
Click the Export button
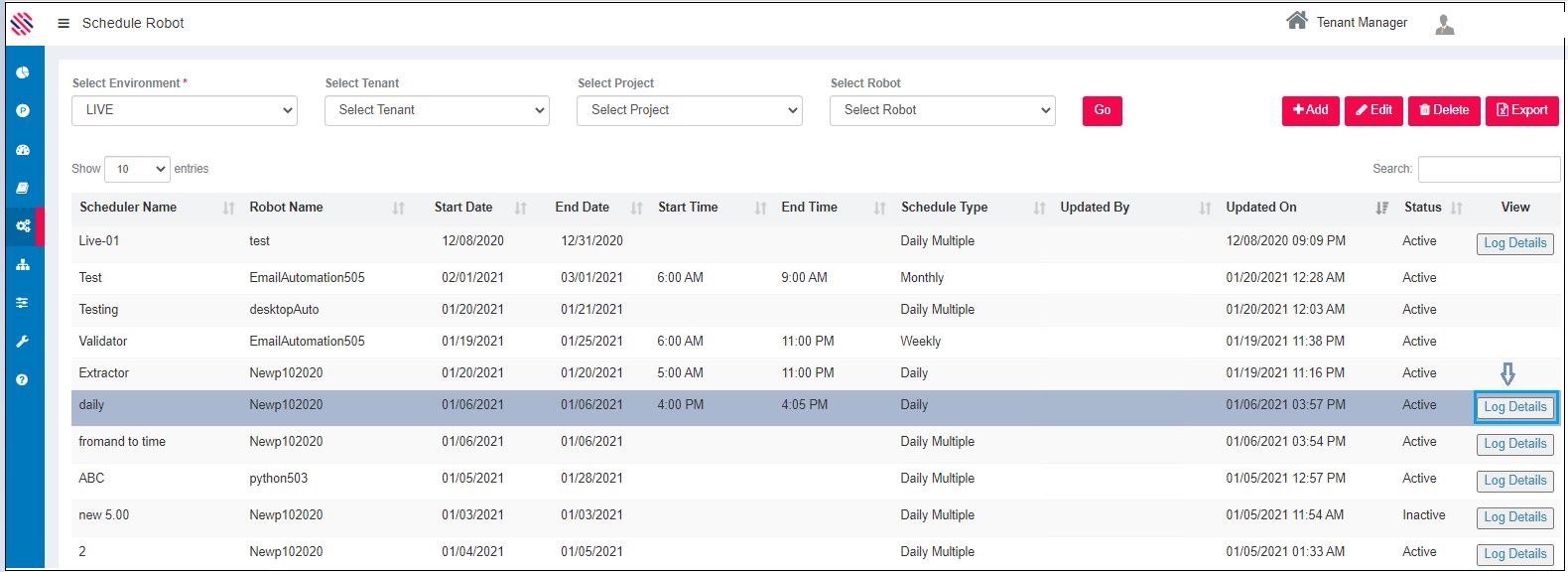(1521, 110)
